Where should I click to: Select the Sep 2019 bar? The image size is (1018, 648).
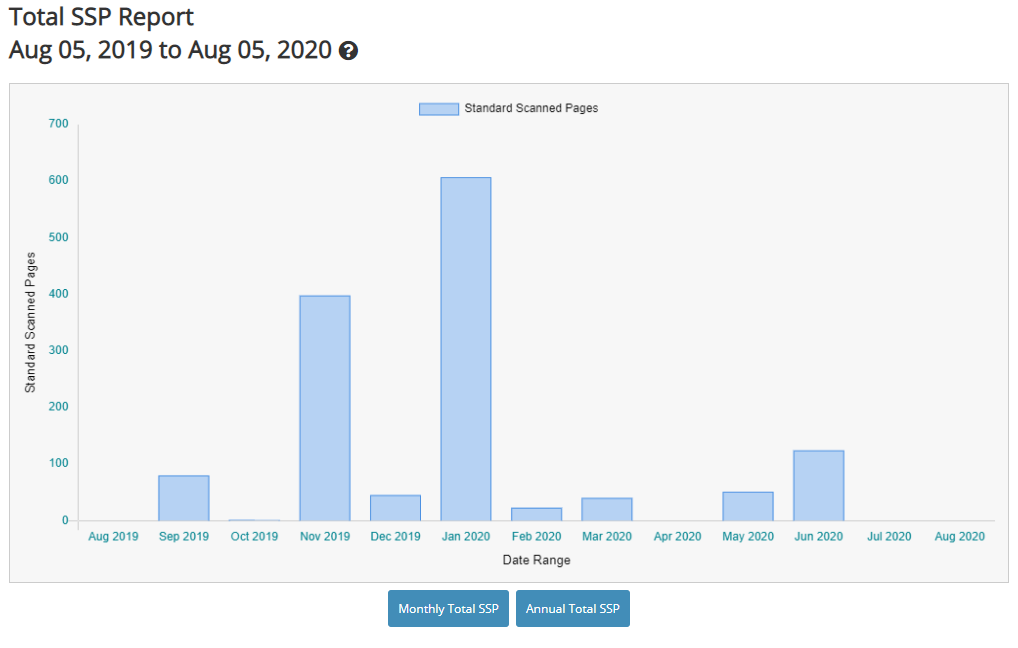pos(184,498)
